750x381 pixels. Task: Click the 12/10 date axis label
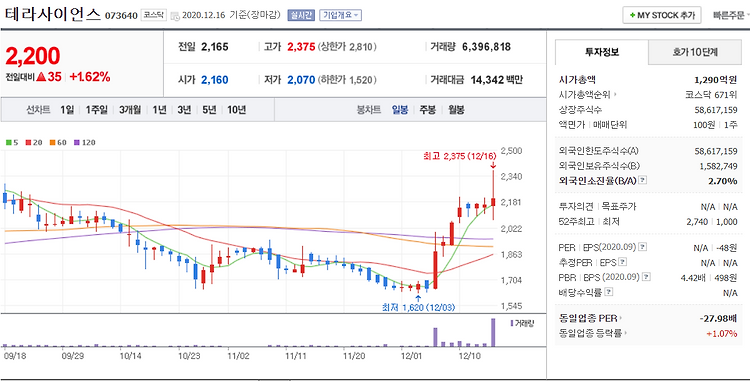[470, 356]
